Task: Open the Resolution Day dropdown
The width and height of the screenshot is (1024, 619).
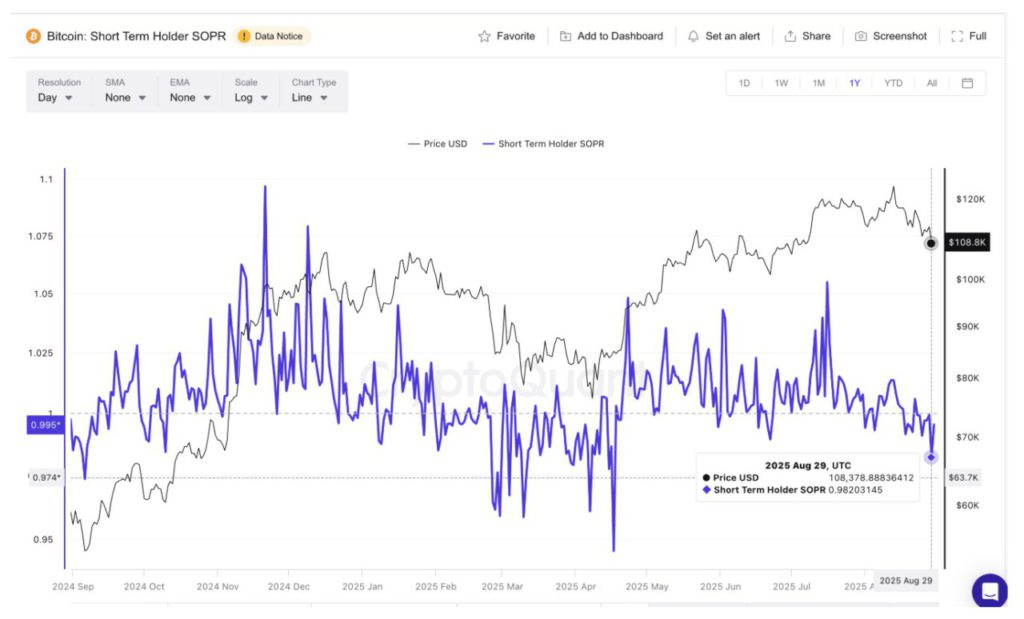Action: click(x=55, y=98)
